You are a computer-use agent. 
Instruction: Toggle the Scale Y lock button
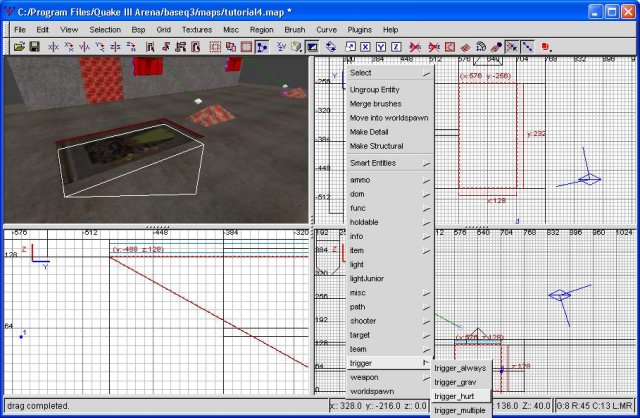381,47
